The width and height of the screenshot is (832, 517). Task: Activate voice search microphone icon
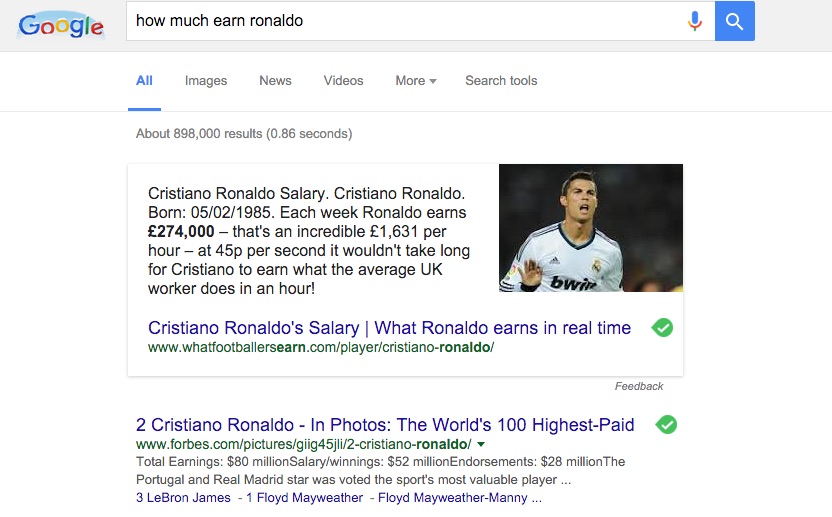pos(695,21)
